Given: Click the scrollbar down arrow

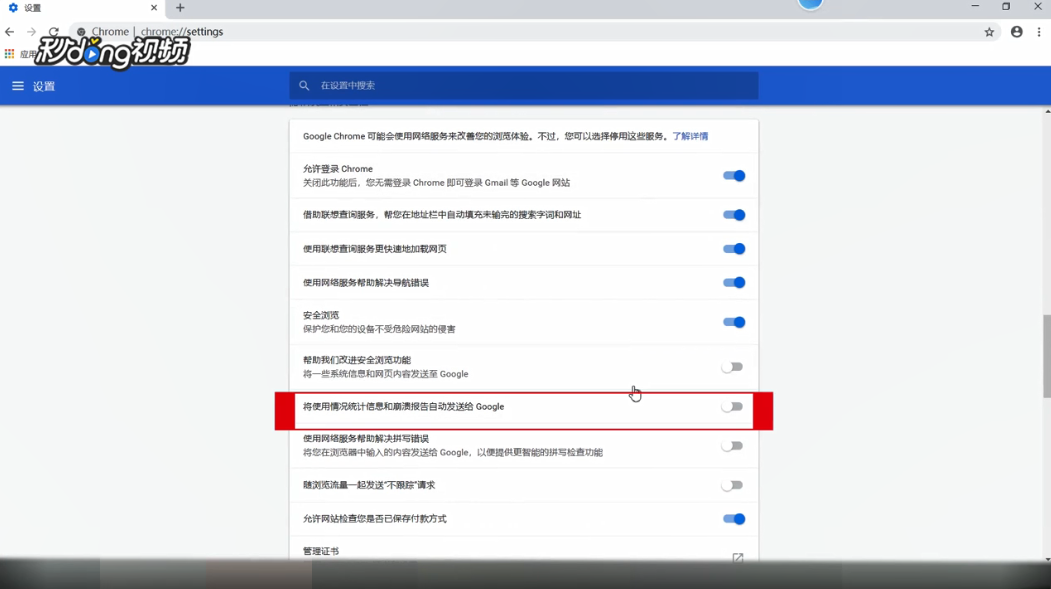Looking at the screenshot, I should (1047, 559).
